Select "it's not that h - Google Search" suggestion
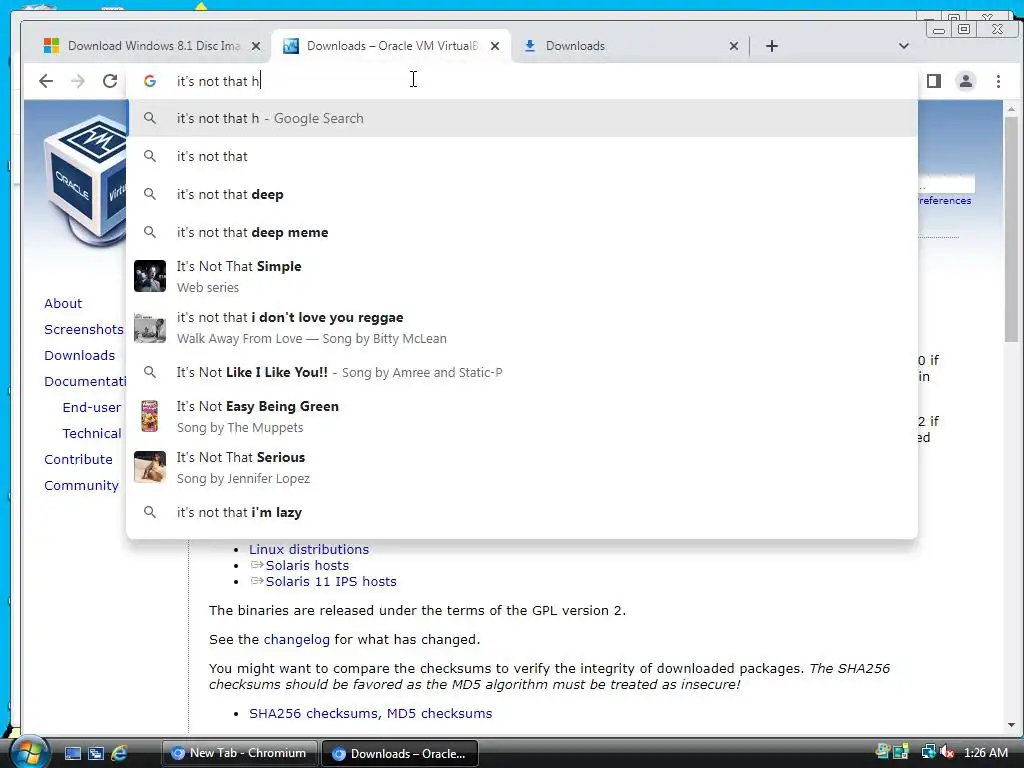 coord(522,118)
